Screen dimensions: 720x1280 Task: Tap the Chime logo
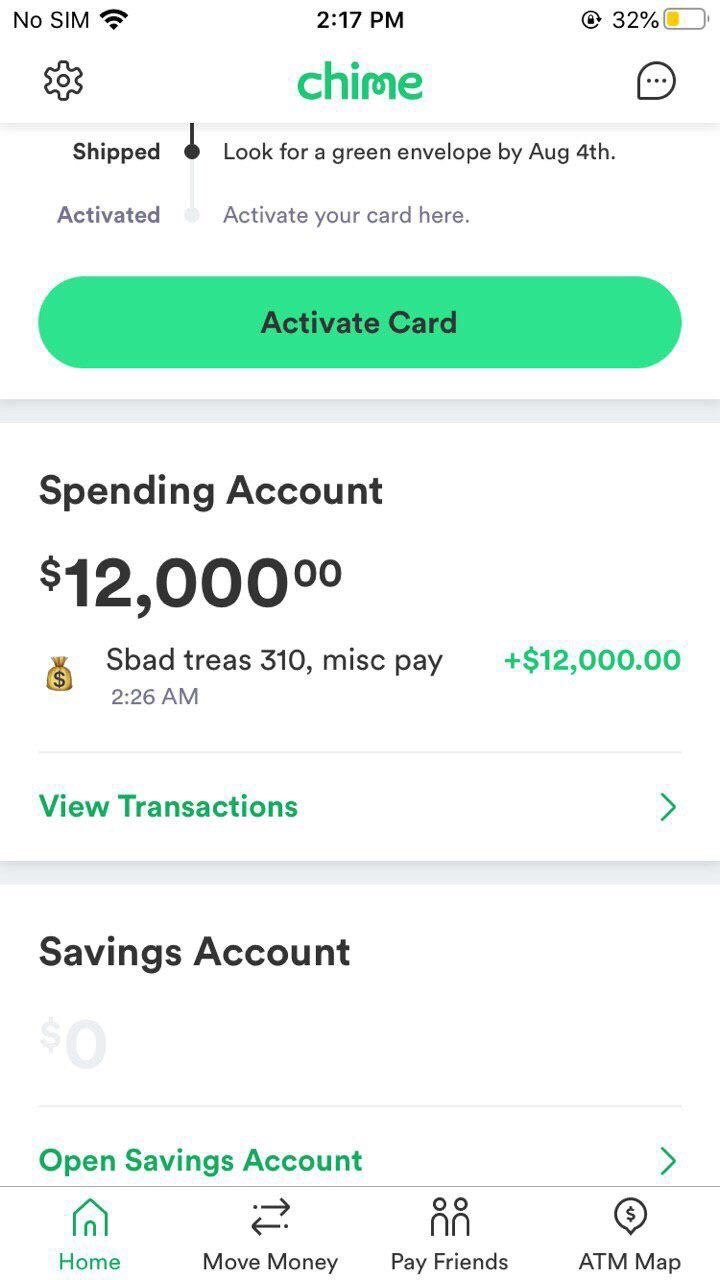360,82
